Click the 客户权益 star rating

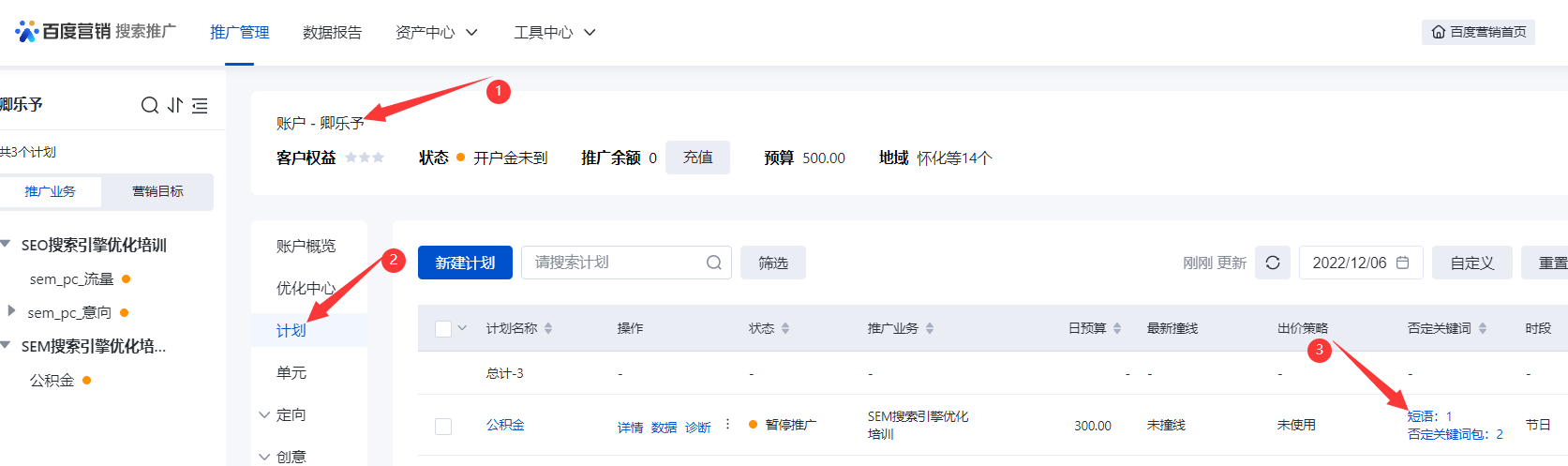pos(365,158)
